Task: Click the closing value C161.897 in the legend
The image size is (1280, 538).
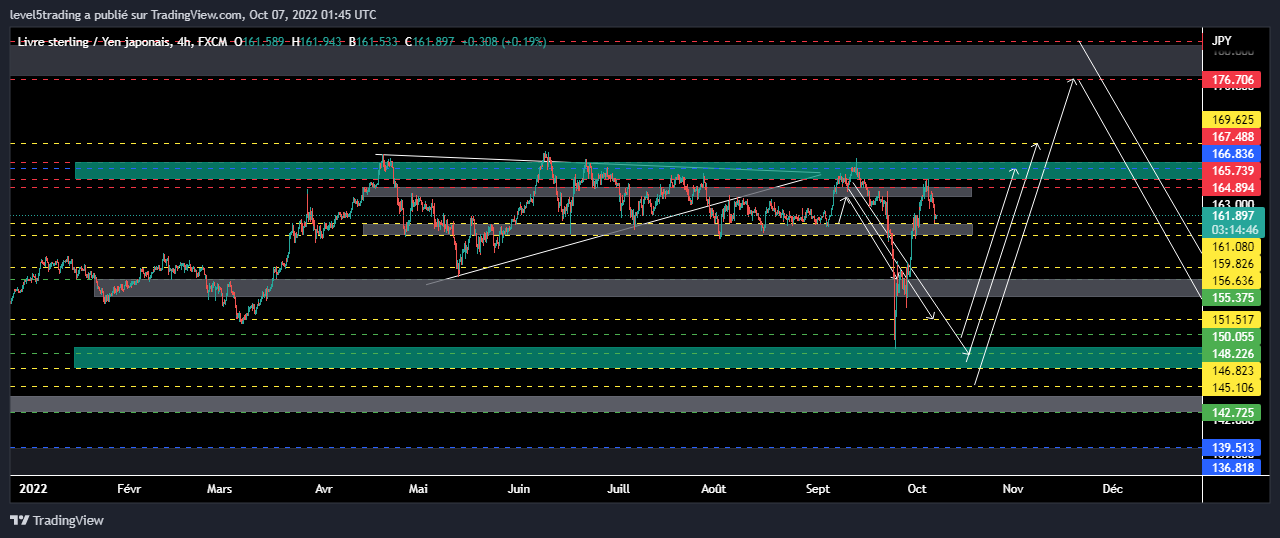Action: click(x=430, y=42)
